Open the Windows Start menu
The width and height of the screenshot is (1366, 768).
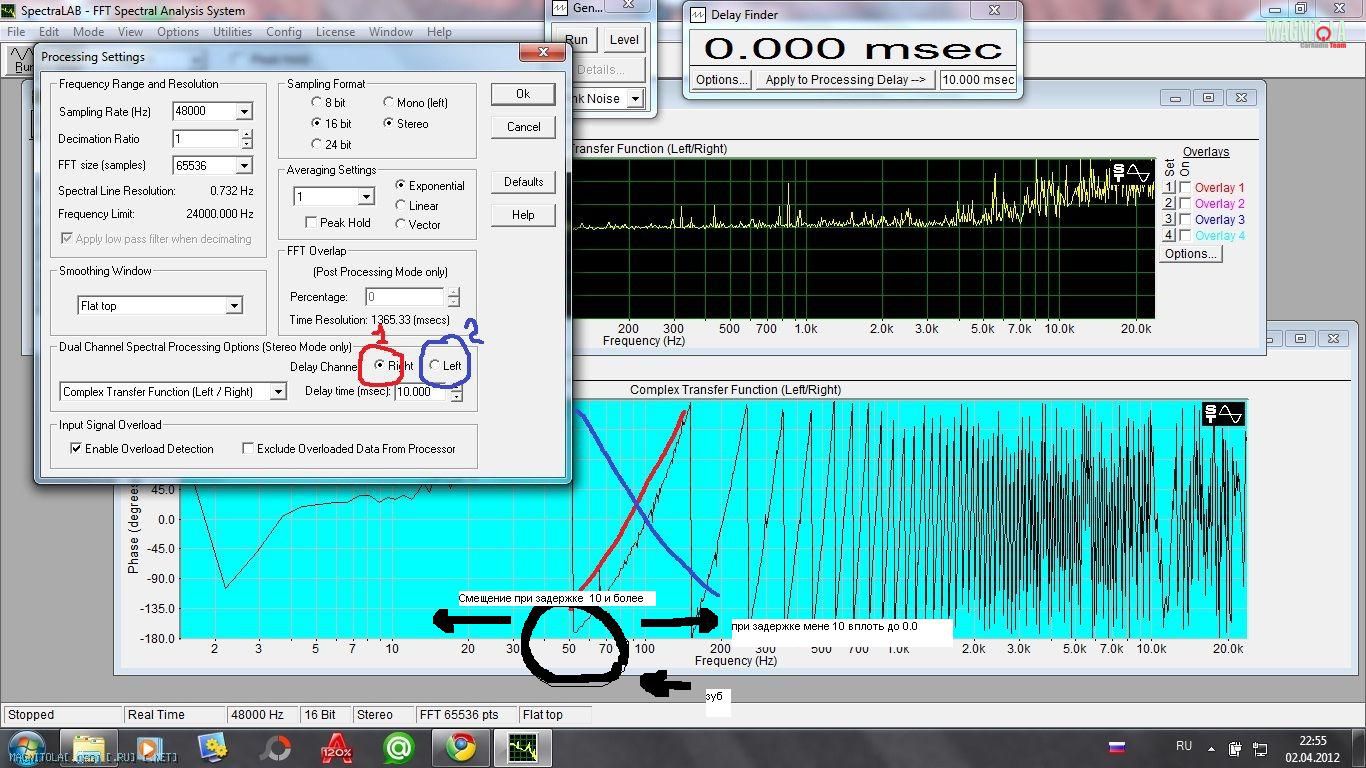click(24, 748)
